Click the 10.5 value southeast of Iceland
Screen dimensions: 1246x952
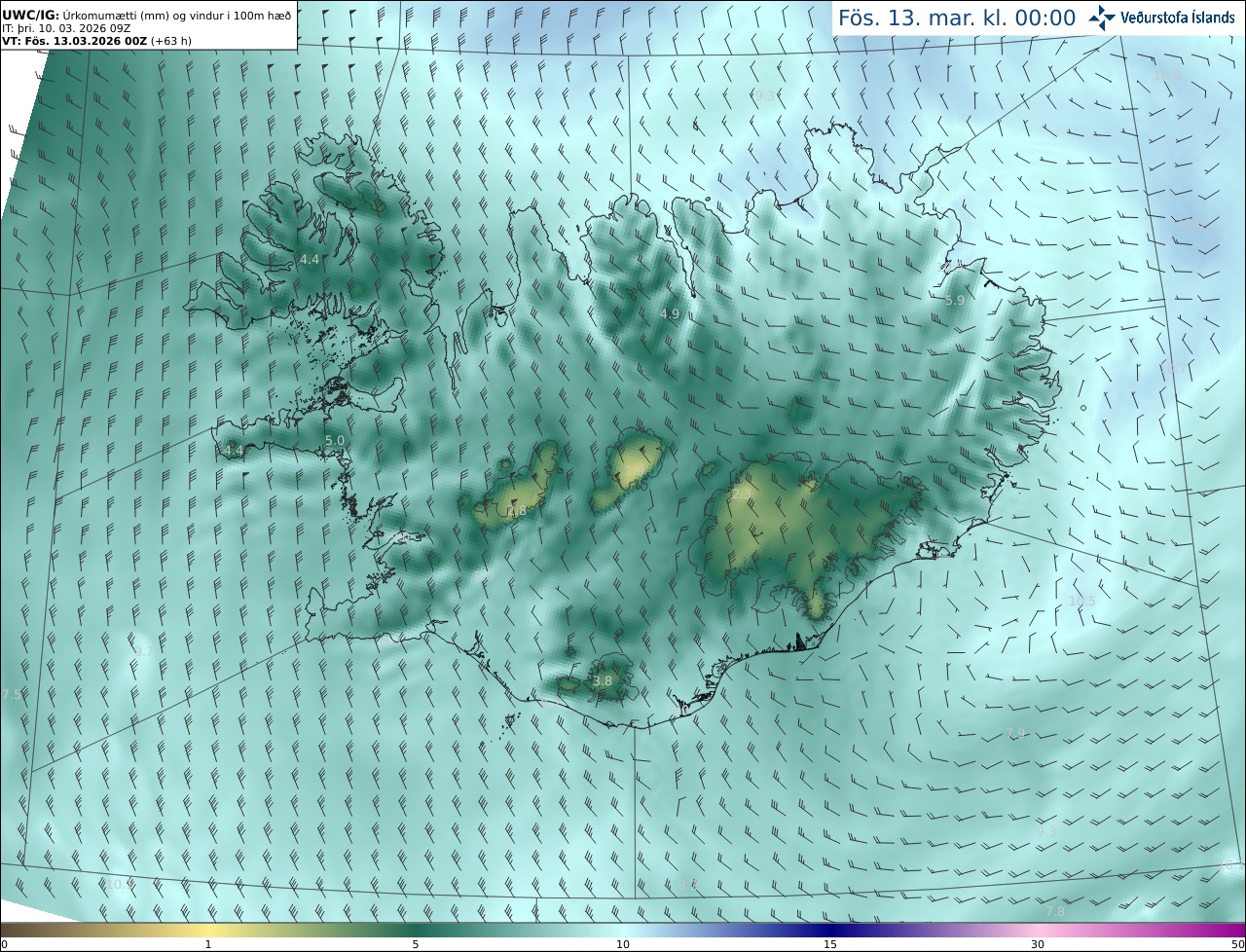point(1081,602)
